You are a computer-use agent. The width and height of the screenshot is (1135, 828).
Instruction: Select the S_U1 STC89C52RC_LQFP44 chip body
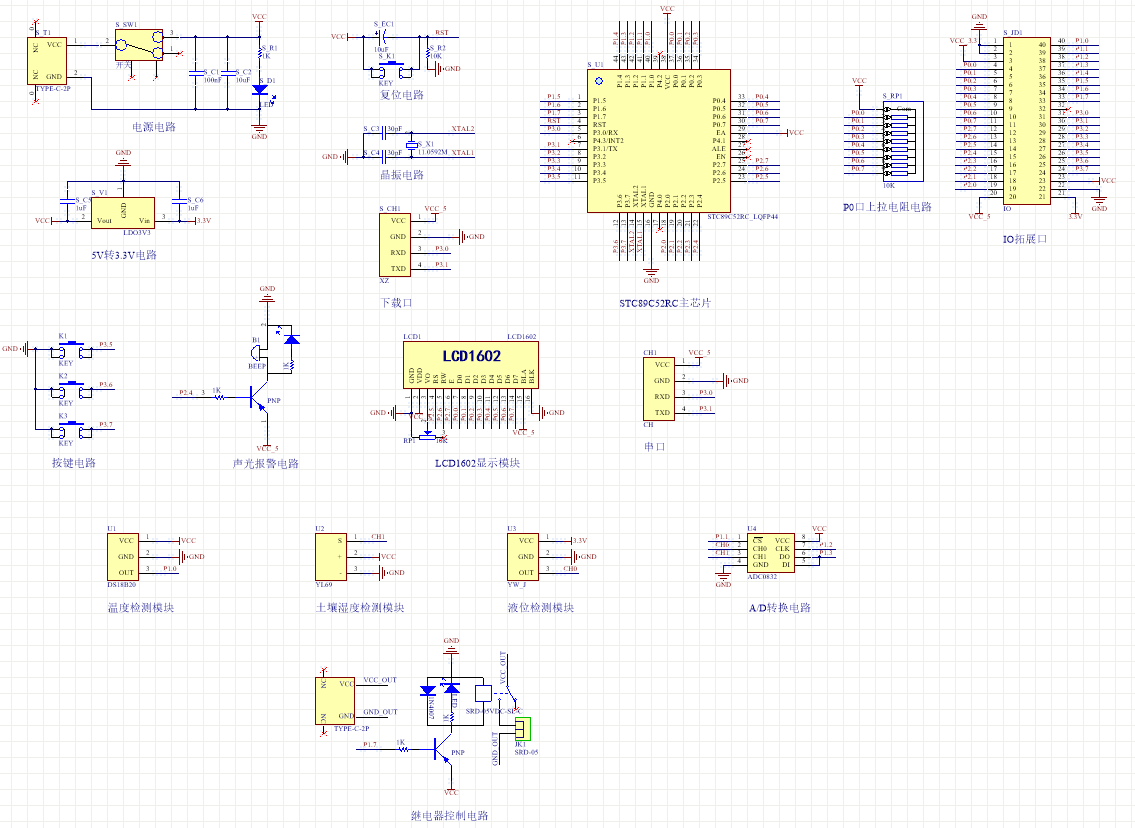tap(659, 141)
